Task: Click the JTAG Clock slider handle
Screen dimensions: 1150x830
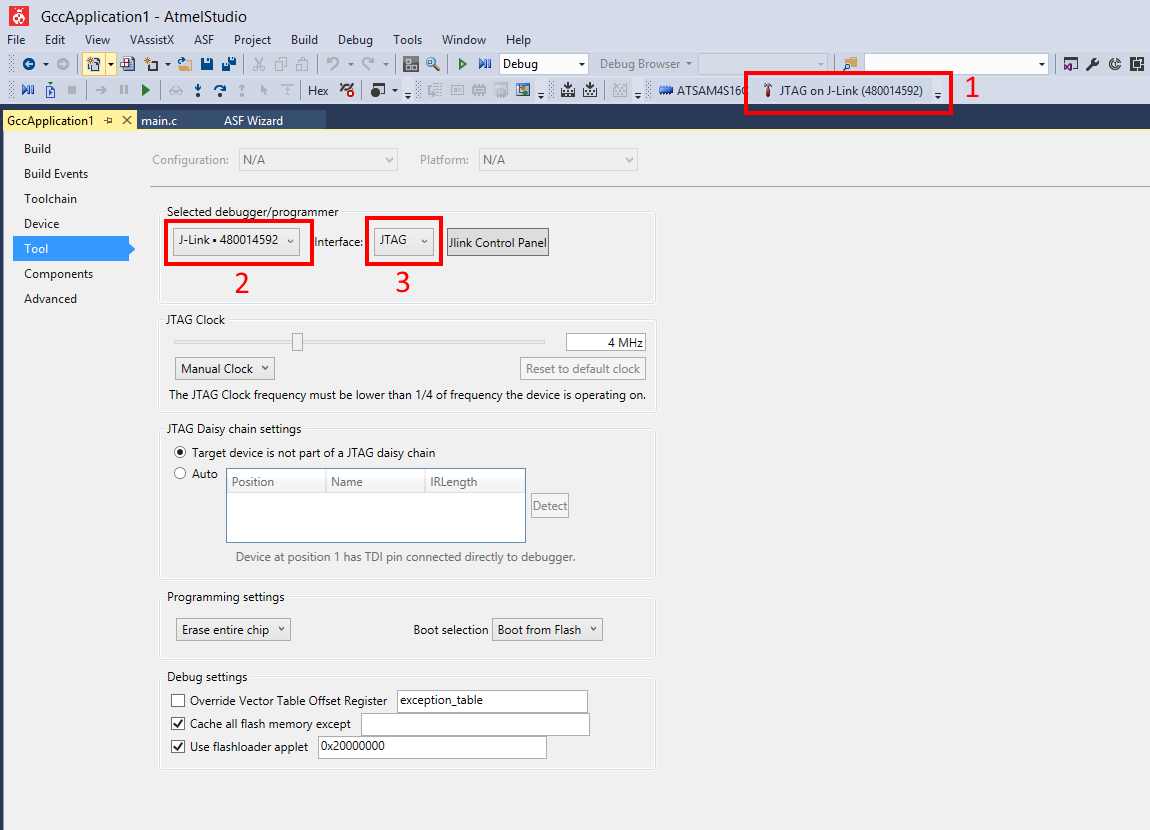Action: (297, 342)
